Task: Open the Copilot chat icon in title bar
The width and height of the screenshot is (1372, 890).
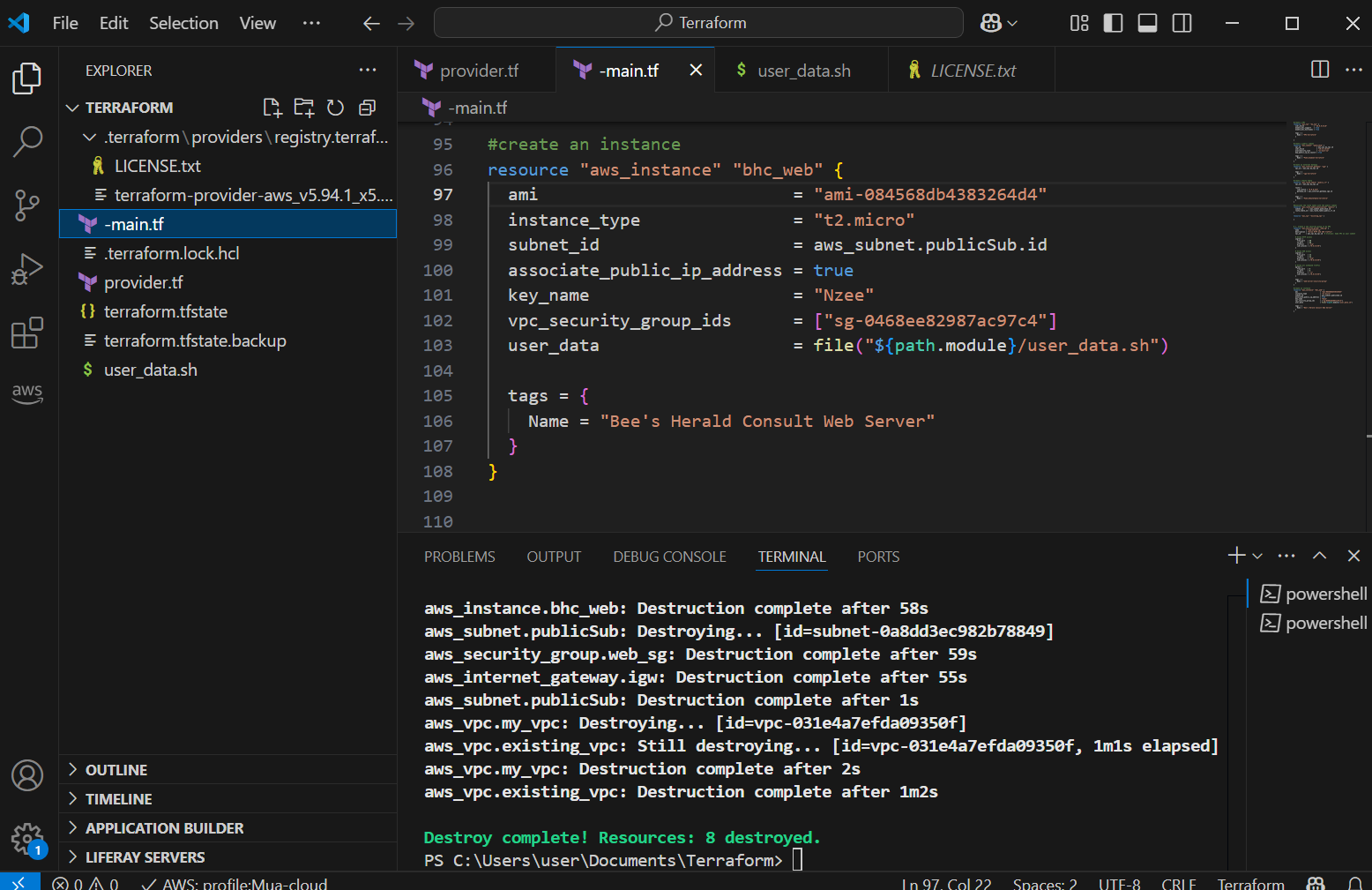Action: click(x=991, y=23)
